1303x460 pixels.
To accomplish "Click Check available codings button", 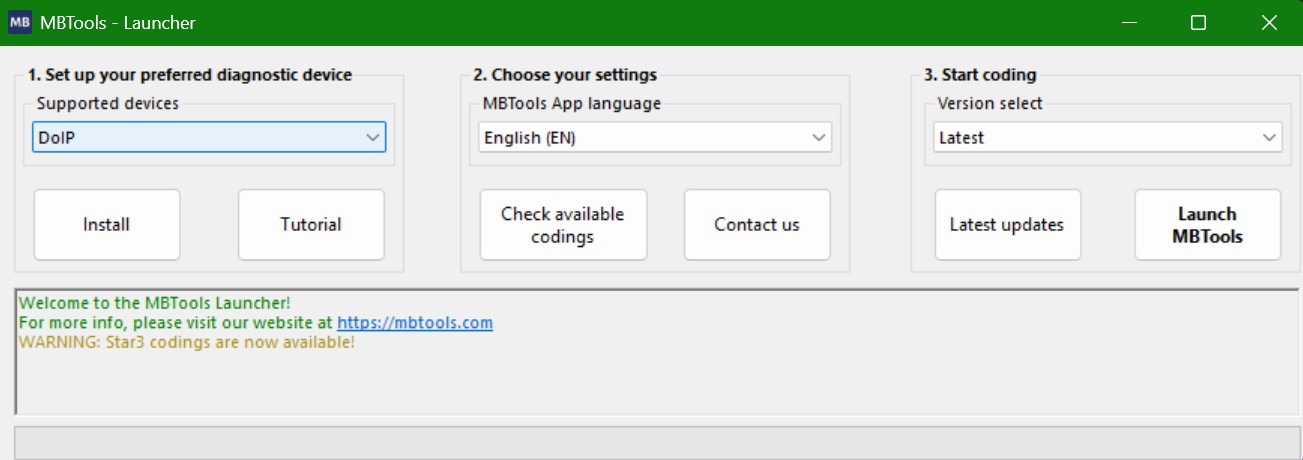I will tap(563, 225).
